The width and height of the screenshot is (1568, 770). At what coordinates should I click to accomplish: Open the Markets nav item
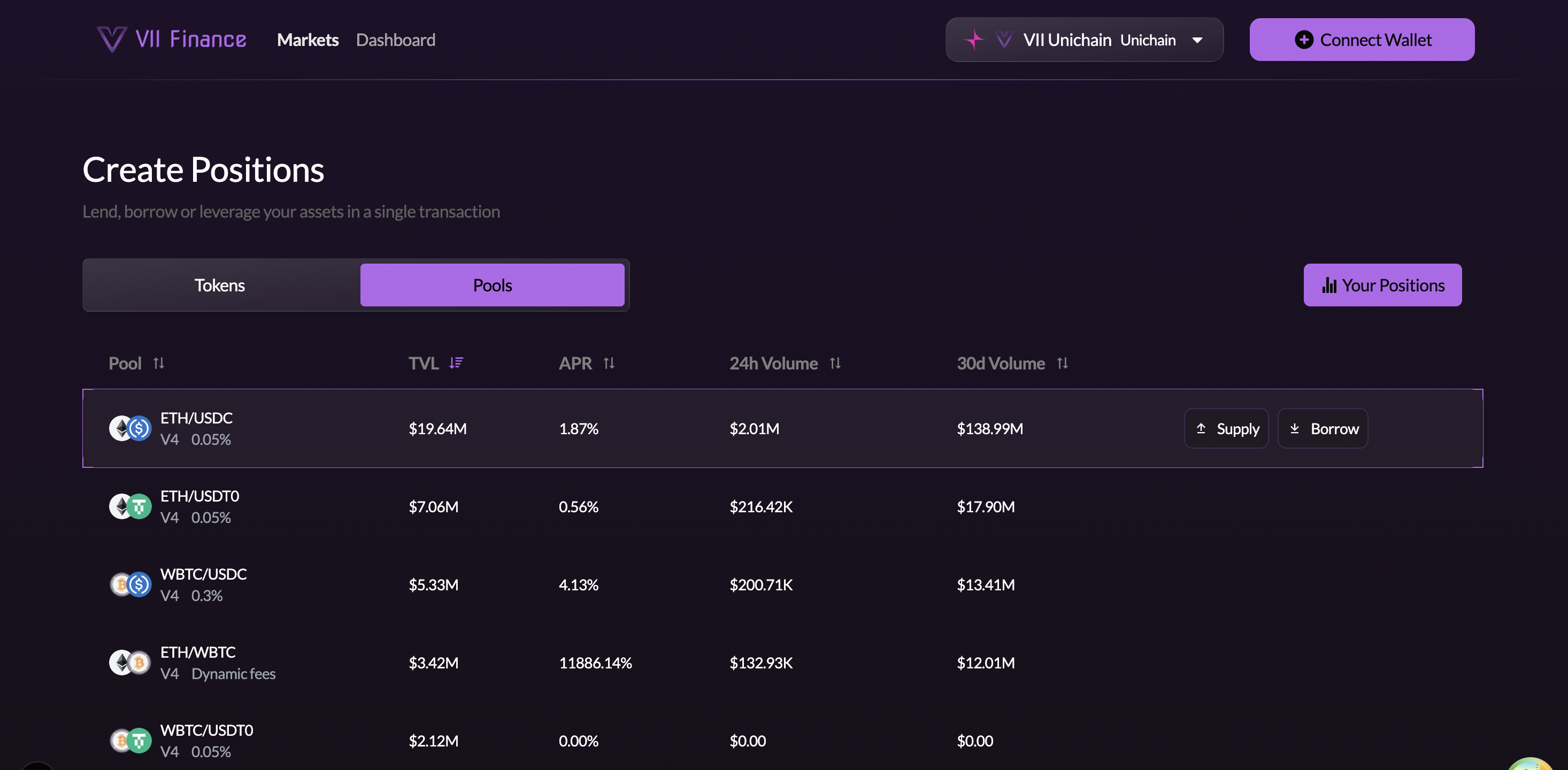pos(308,40)
